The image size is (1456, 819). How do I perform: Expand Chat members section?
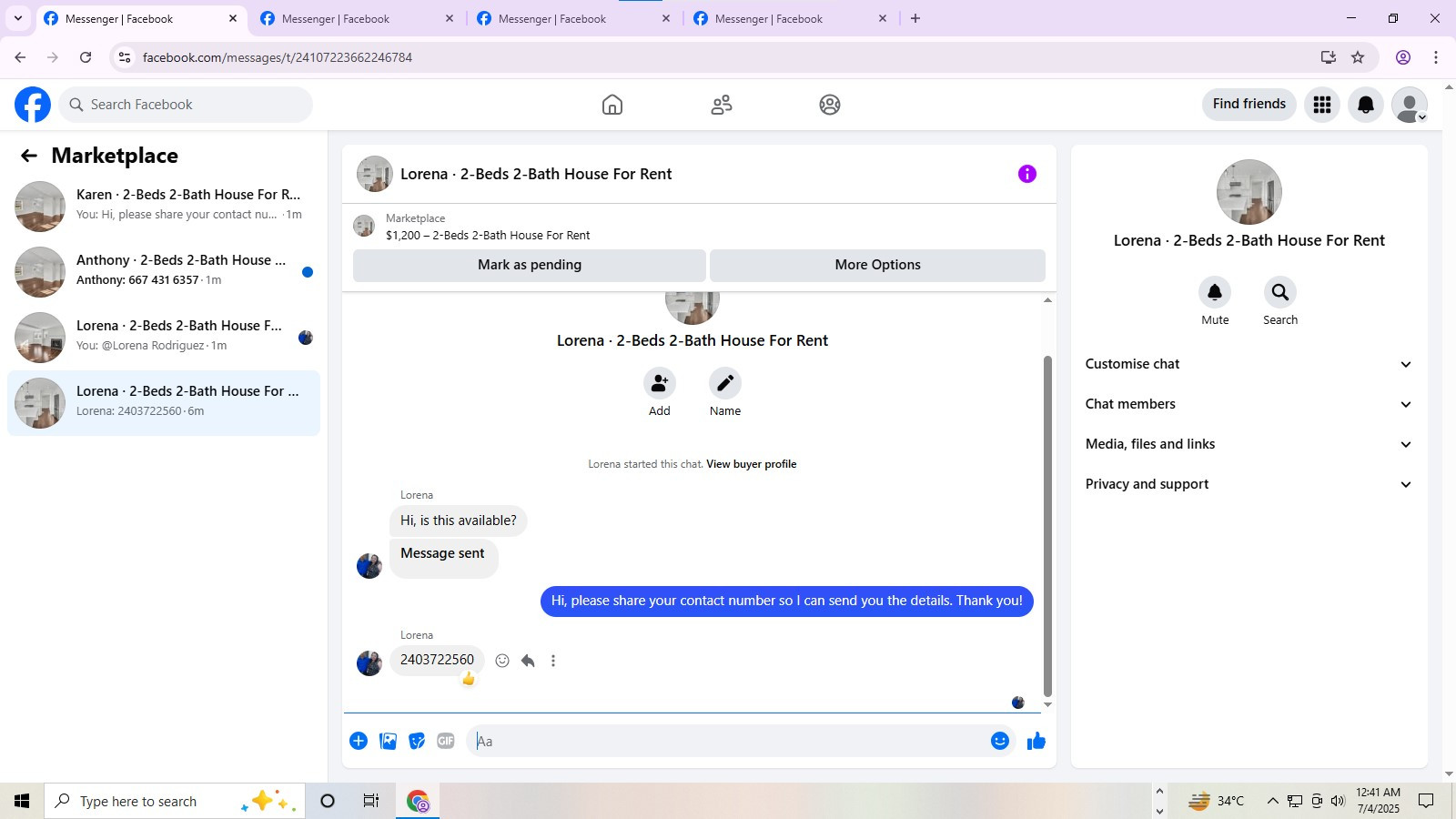point(1249,404)
